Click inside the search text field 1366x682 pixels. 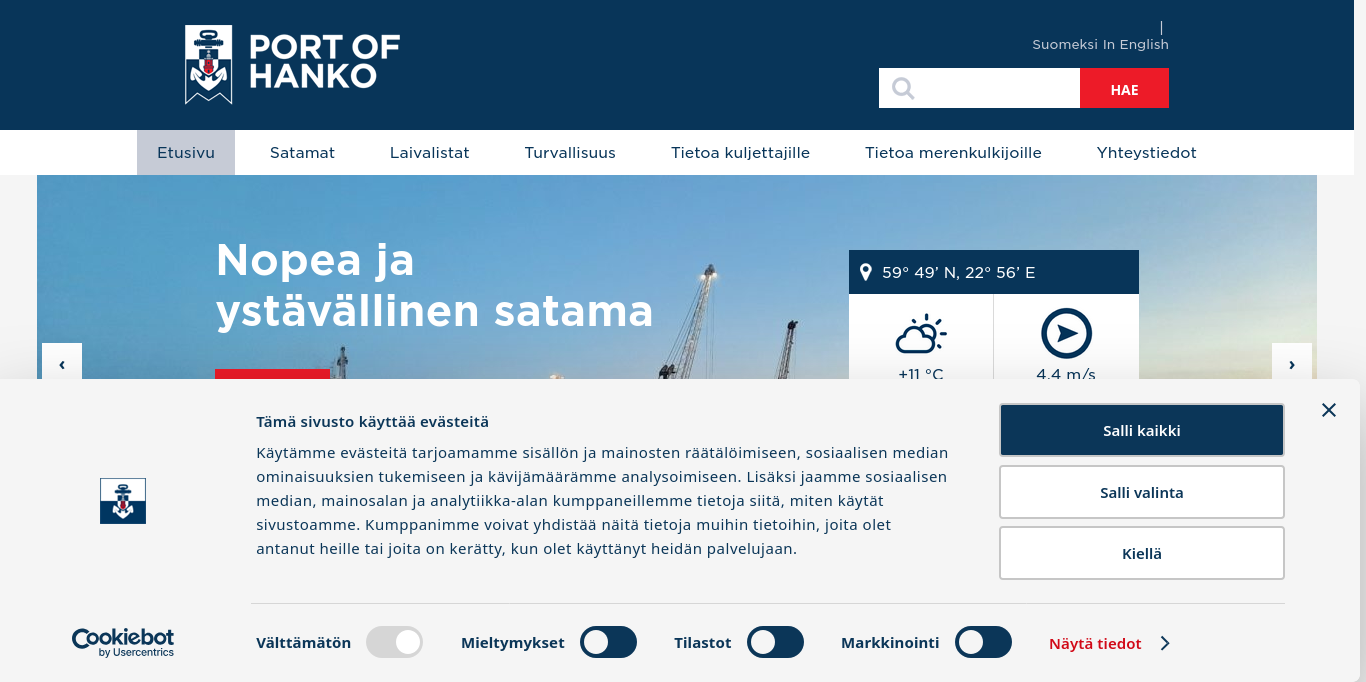[x=995, y=89]
